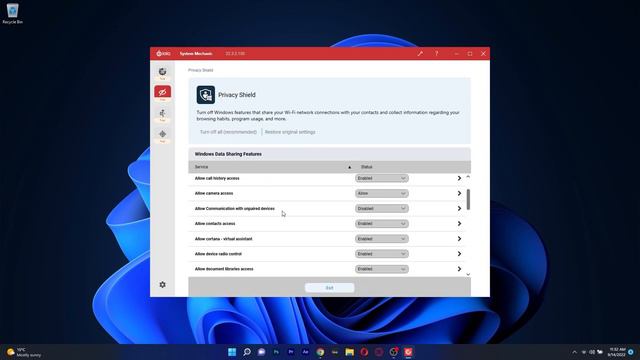Show hidden tray icons with the chevron
The height and width of the screenshot is (360, 640).
coord(574,352)
